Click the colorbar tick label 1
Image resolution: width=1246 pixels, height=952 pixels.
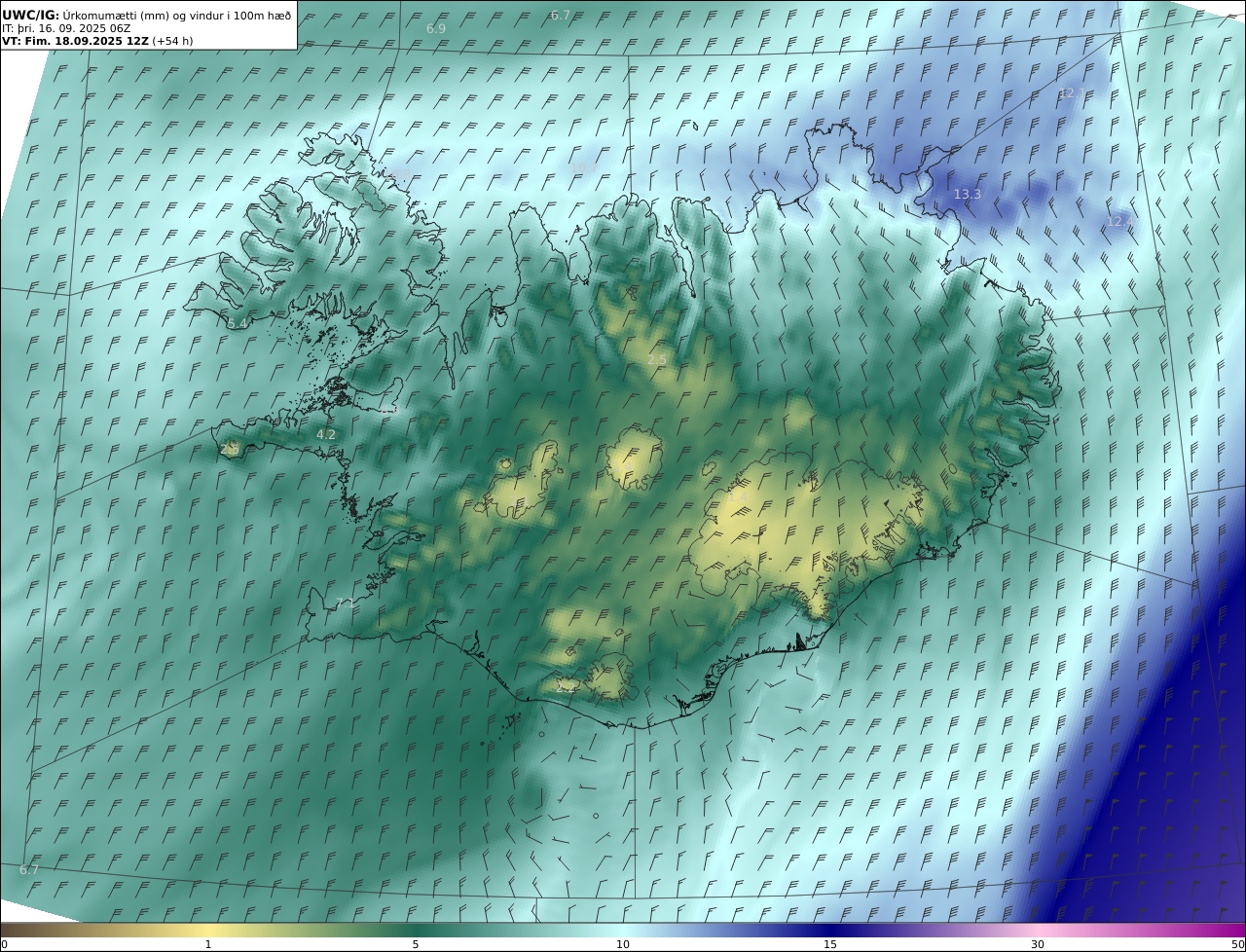(x=208, y=945)
